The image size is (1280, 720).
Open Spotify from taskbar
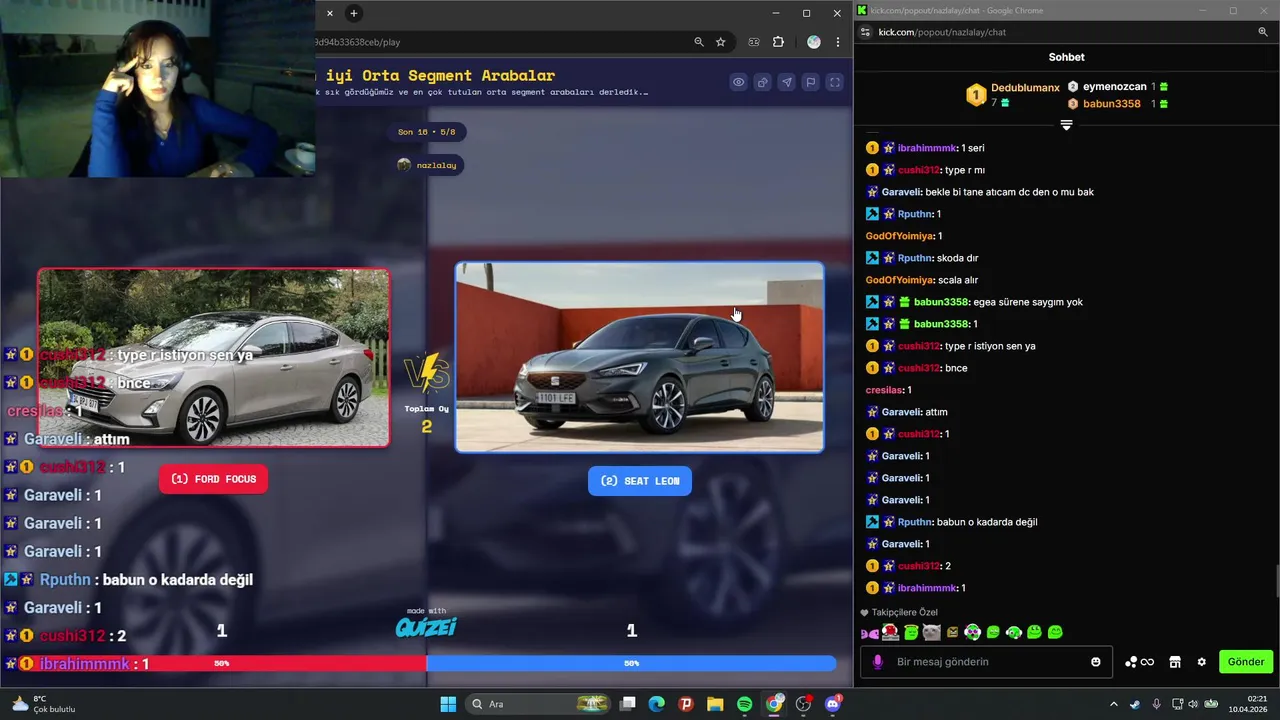tap(744, 704)
